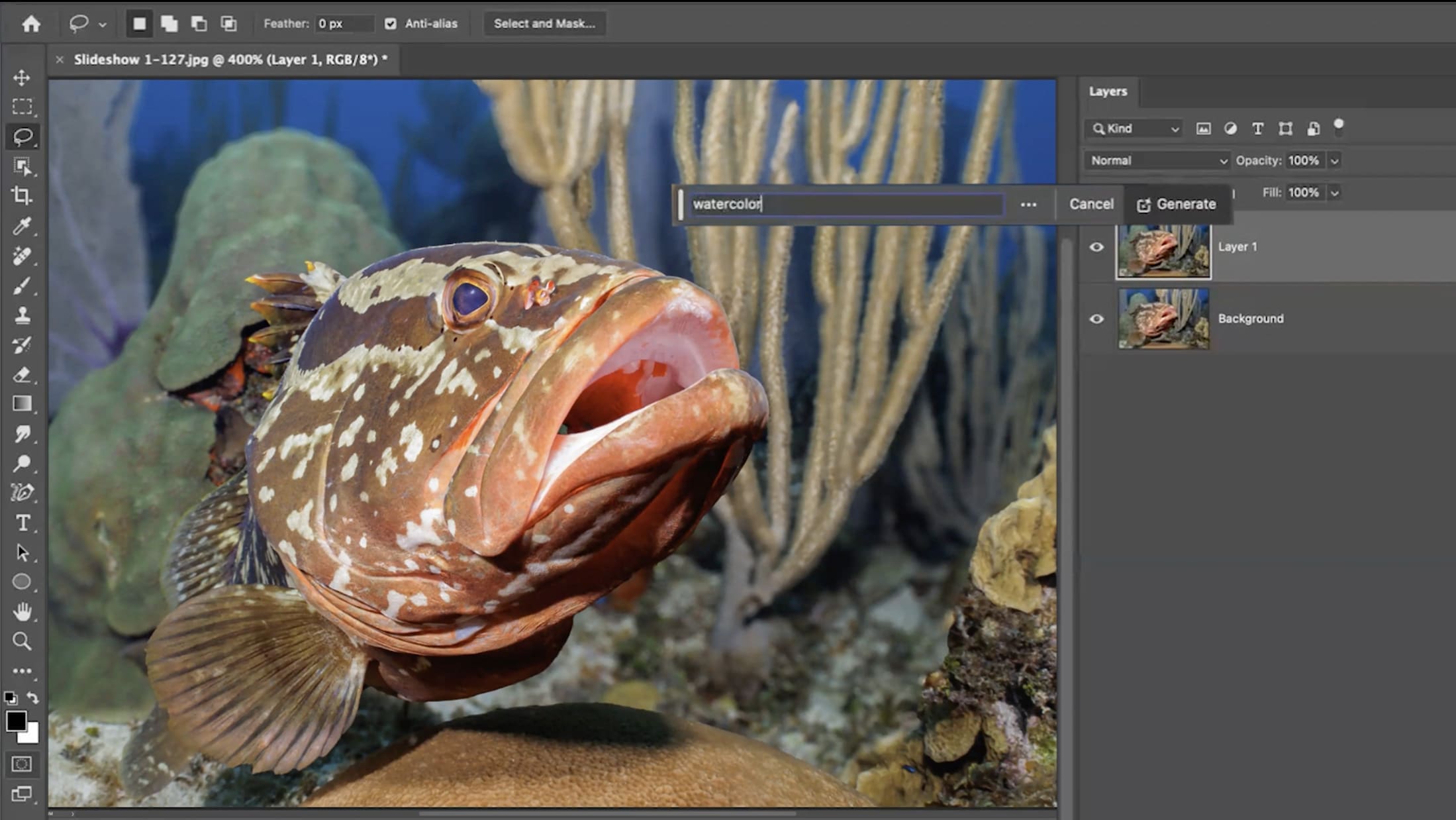The width and height of the screenshot is (1456, 820).
Task: Toggle the Anti-alias checkbox
Action: (391, 24)
